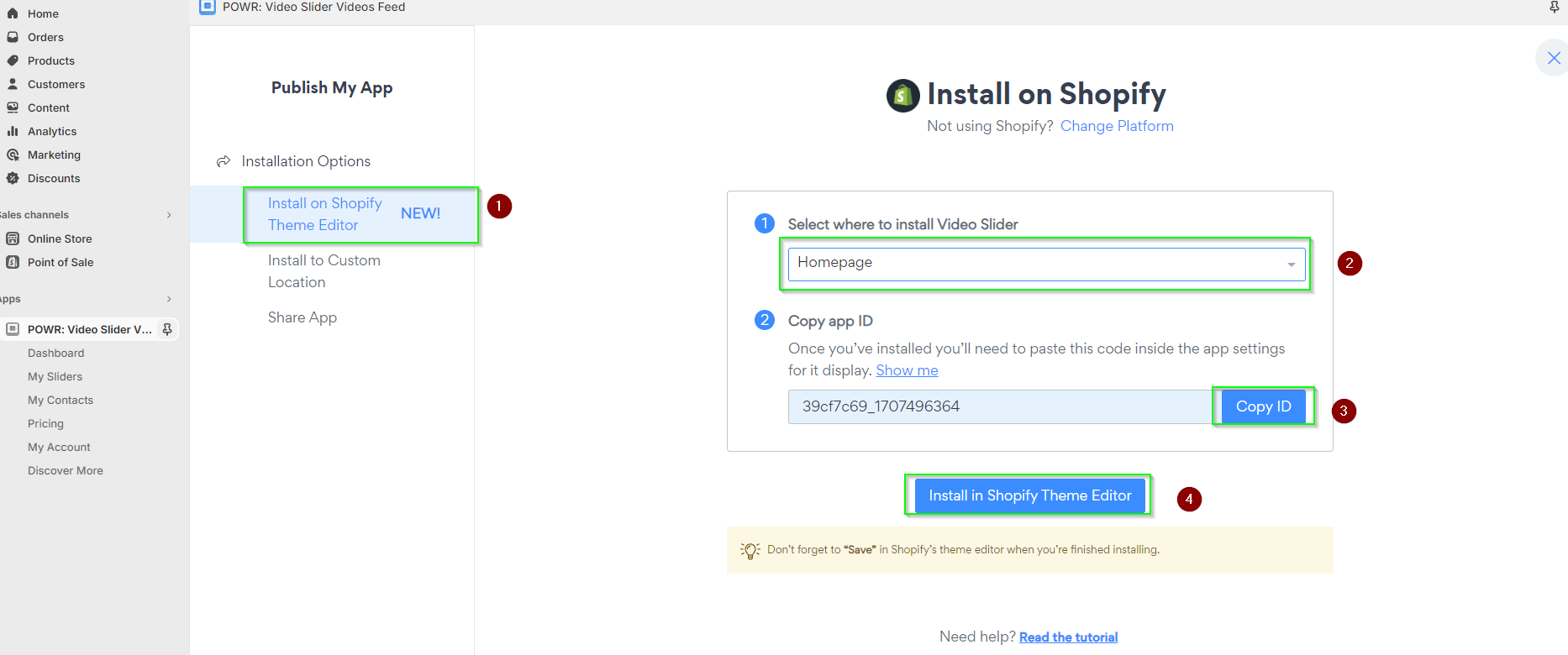Click the Point of Sale label
Image resolution: width=1568 pixels, height=655 pixels.
pyautogui.click(x=61, y=262)
